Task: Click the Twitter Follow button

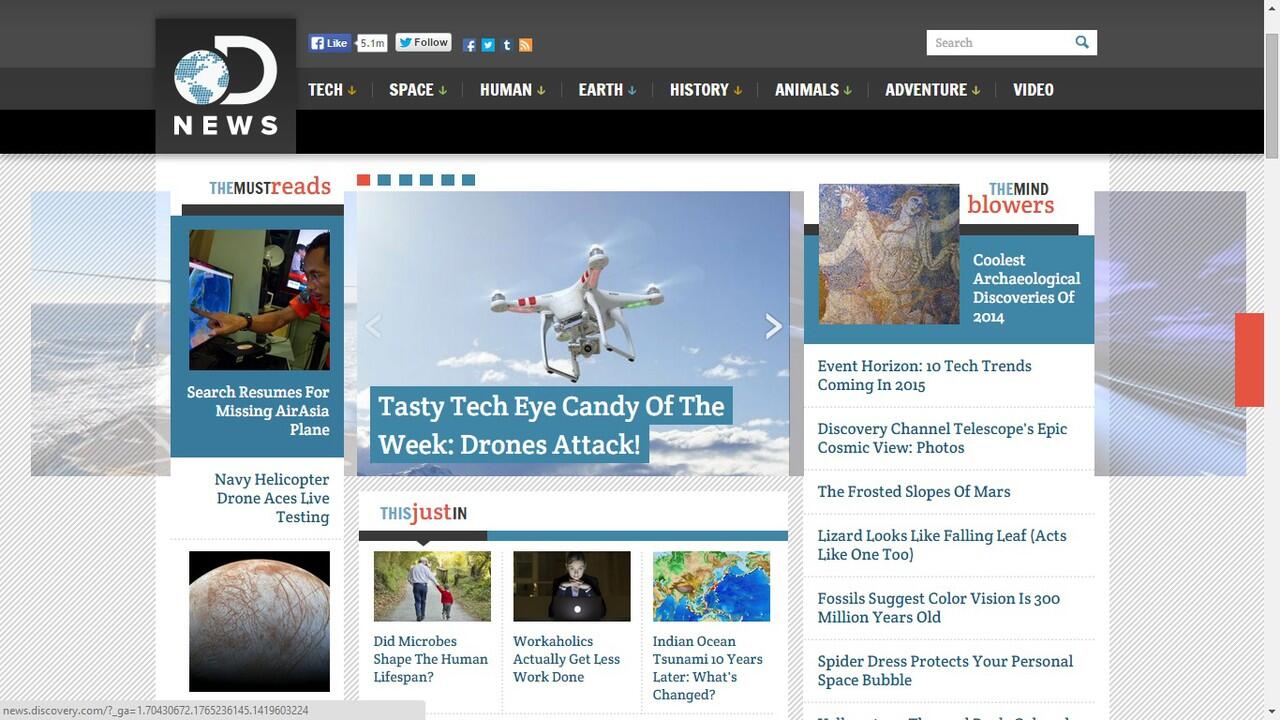Action: 423,42
